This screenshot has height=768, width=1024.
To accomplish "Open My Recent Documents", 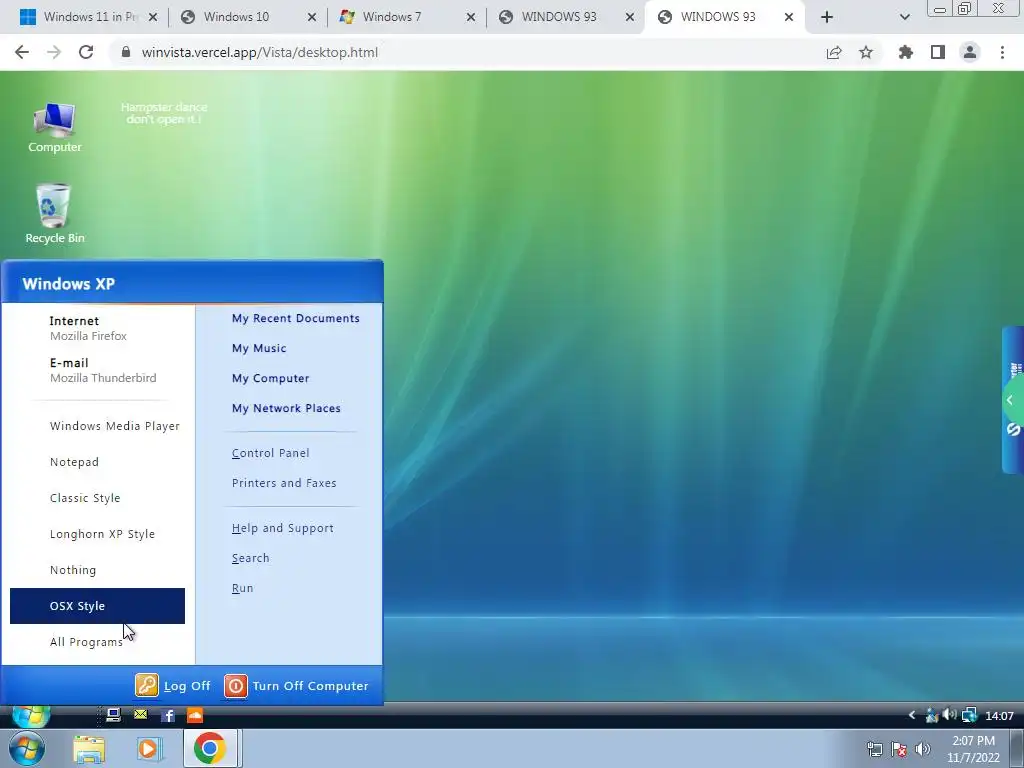I will (296, 318).
